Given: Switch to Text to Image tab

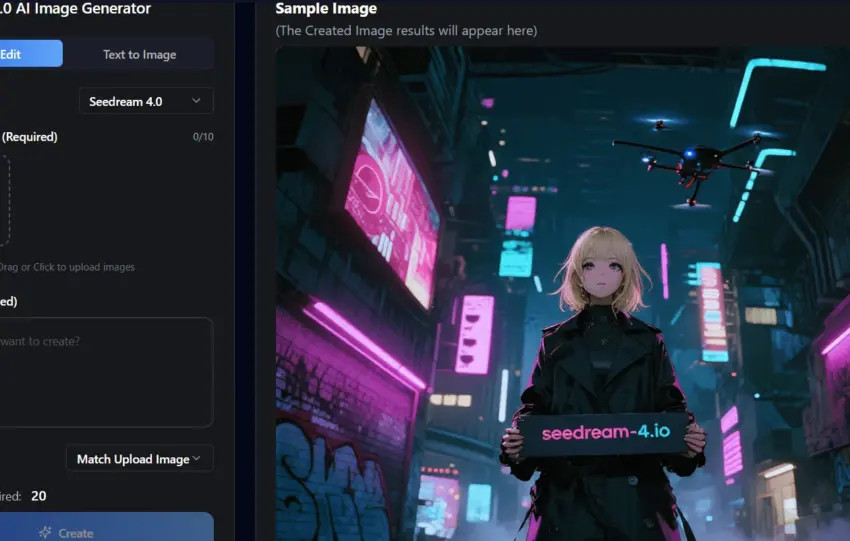Looking at the screenshot, I should (139, 54).
